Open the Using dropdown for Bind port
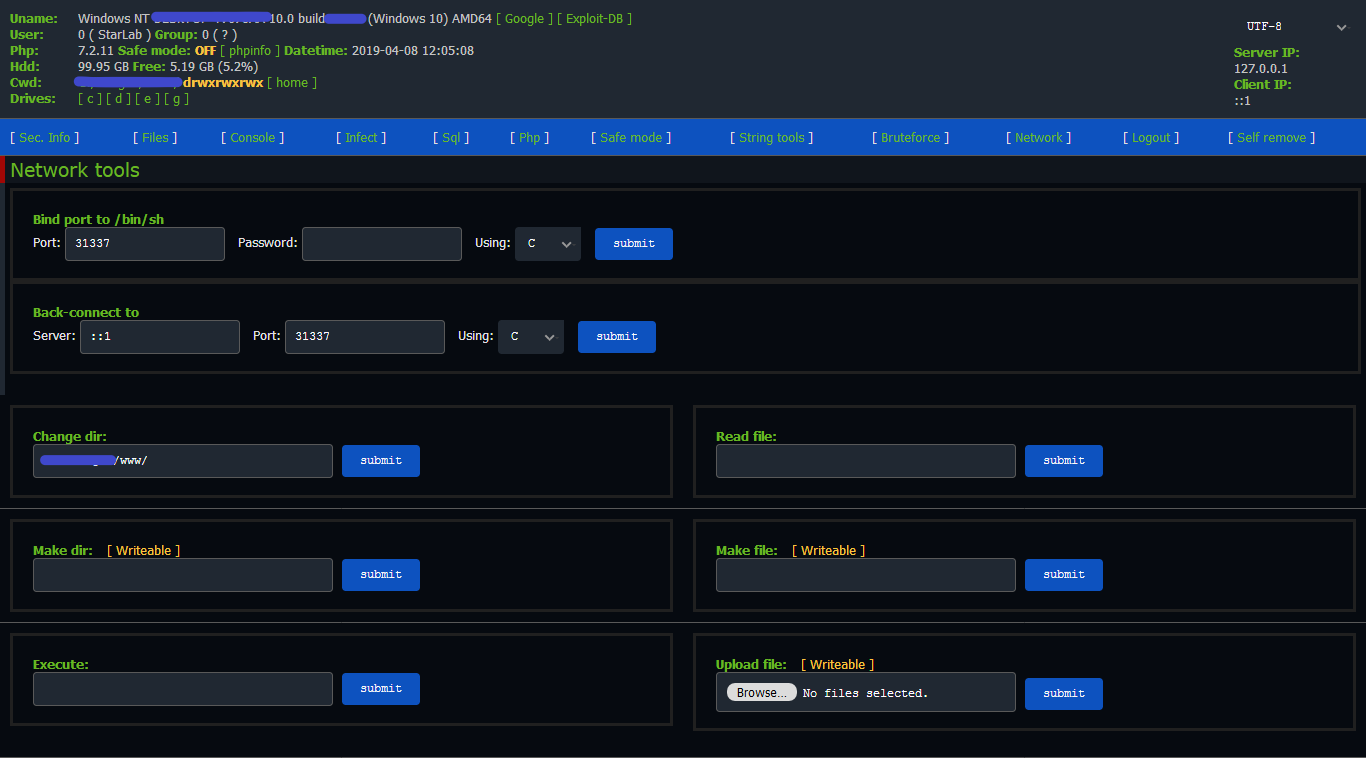 pyautogui.click(x=547, y=244)
